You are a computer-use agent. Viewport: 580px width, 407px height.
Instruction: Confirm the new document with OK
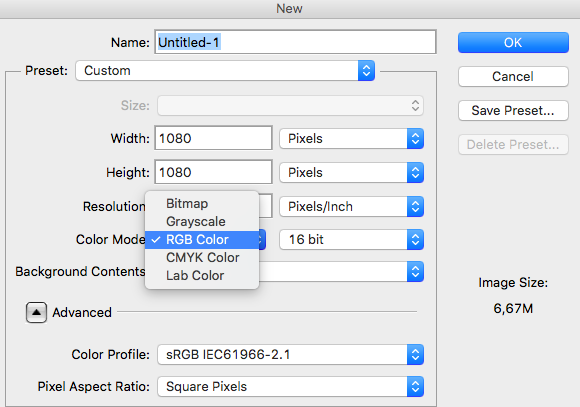coord(513,43)
